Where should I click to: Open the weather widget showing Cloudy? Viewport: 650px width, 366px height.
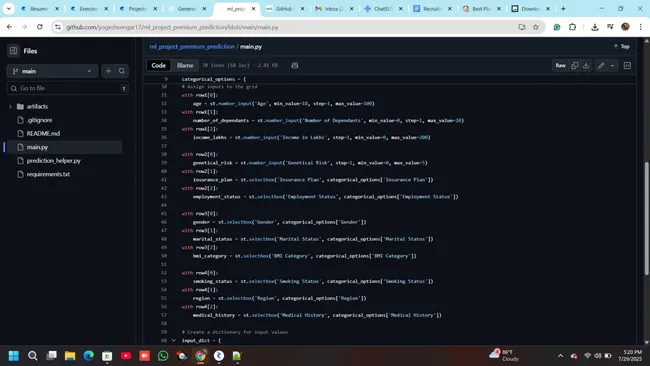[x=504, y=356]
